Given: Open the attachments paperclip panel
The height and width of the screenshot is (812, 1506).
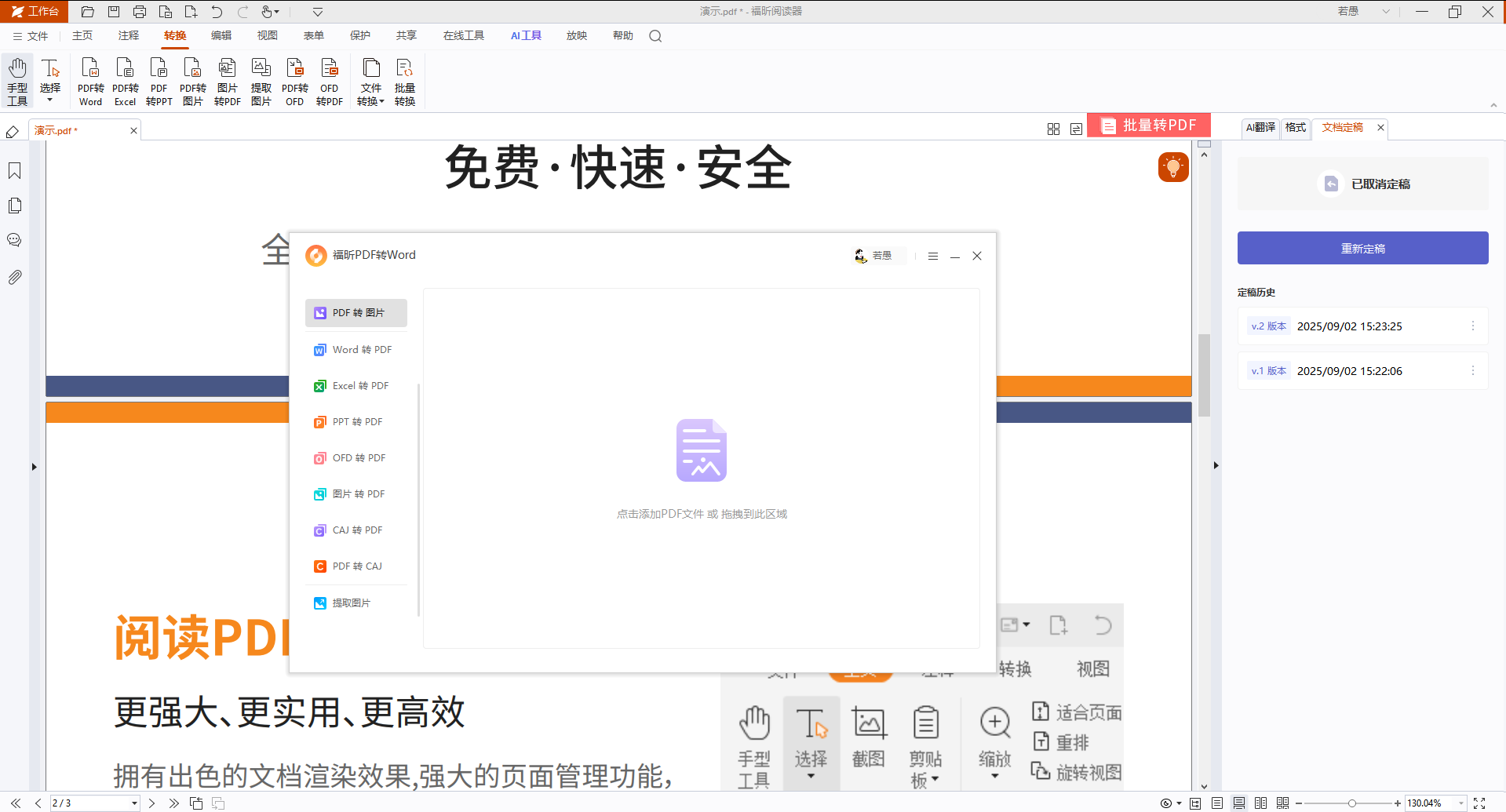Looking at the screenshot, I should point(14,277).
